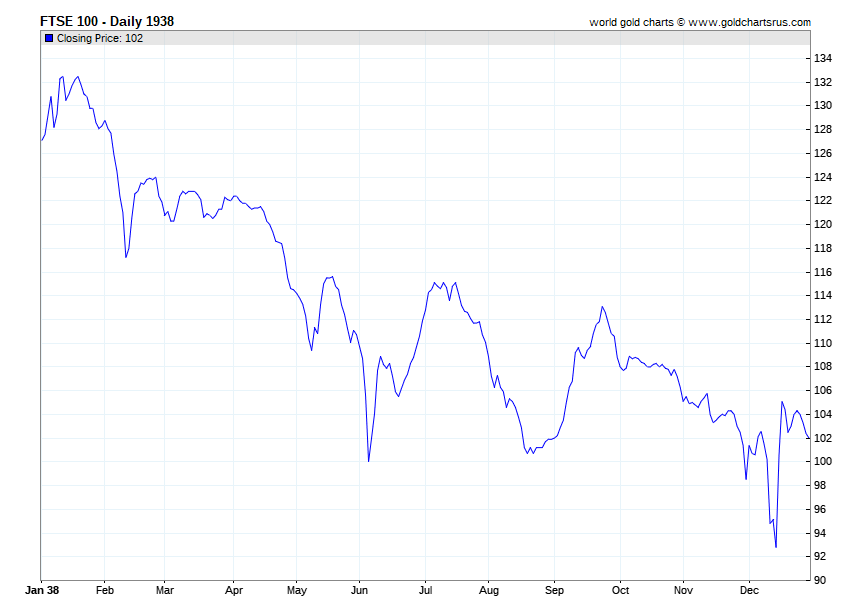Click the 110 y-axis value

[x=823, y=343]
